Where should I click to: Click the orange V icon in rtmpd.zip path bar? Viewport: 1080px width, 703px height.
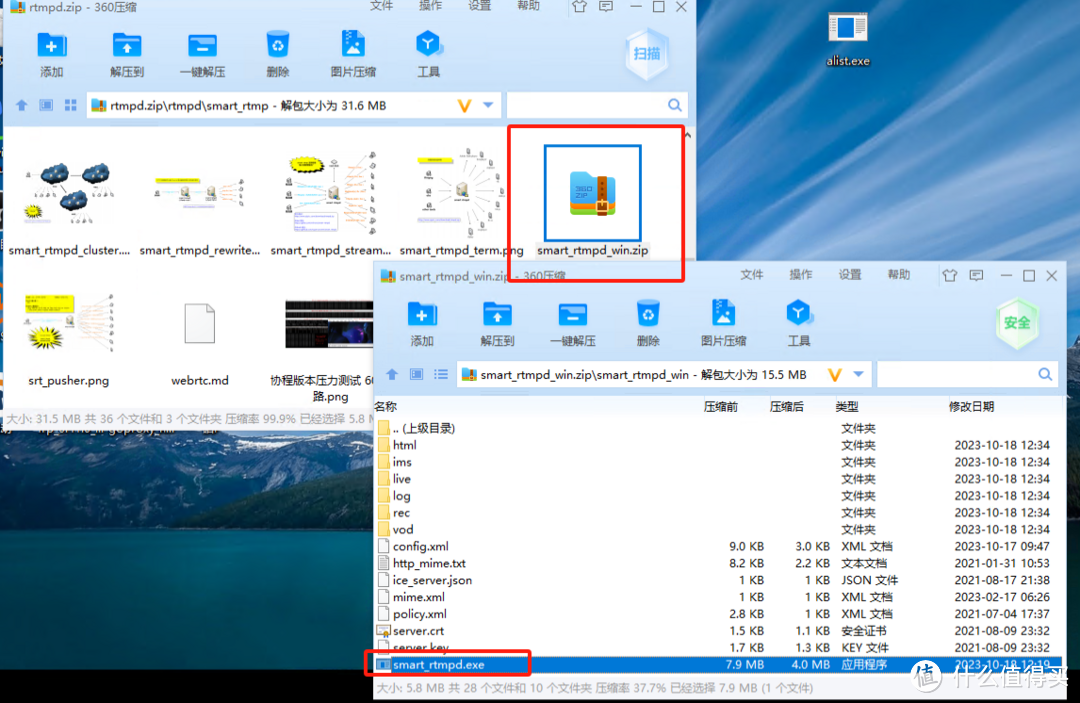pyautogui.click(x=464, y=105)
